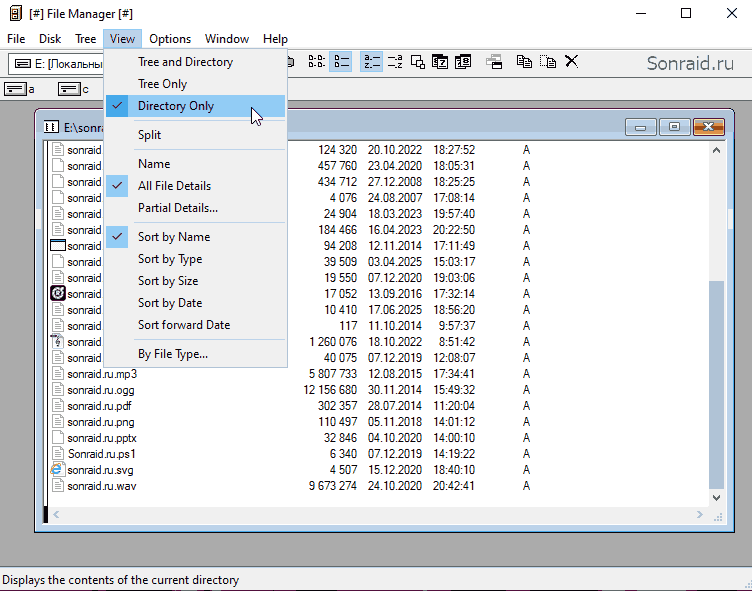
Task: Click the move files toolbar icon
Action: pyautogui.click(x=548, y=61)
